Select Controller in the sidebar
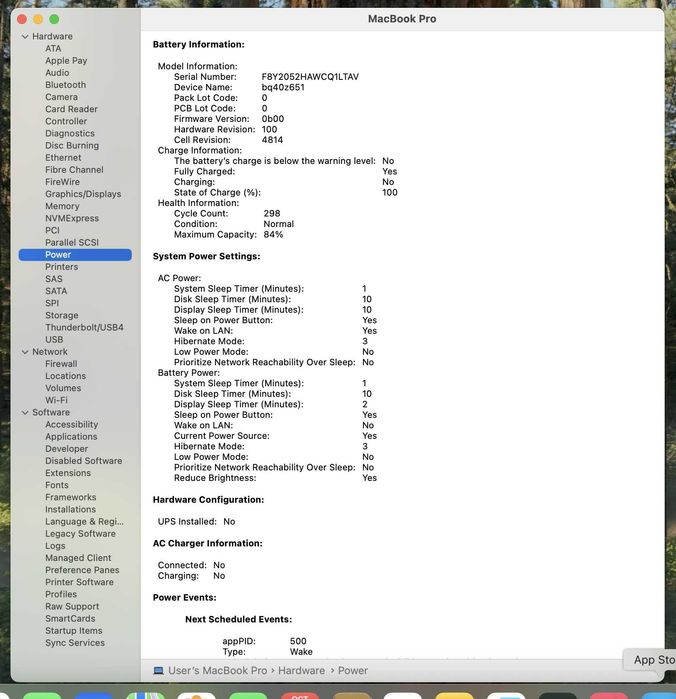The image size is (676, 699). (66, 121)
